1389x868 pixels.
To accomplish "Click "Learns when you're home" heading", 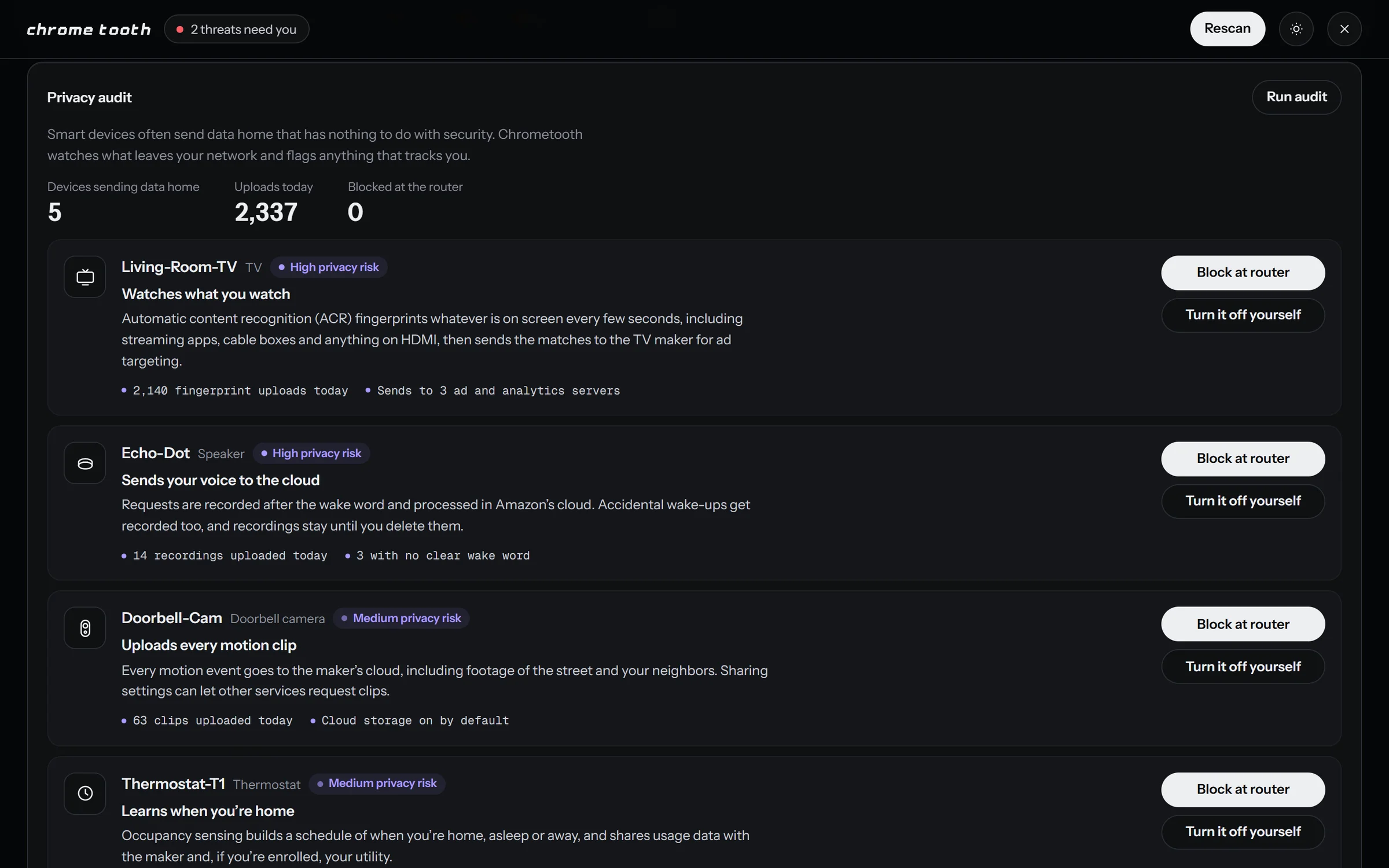I will pos(208,811).
